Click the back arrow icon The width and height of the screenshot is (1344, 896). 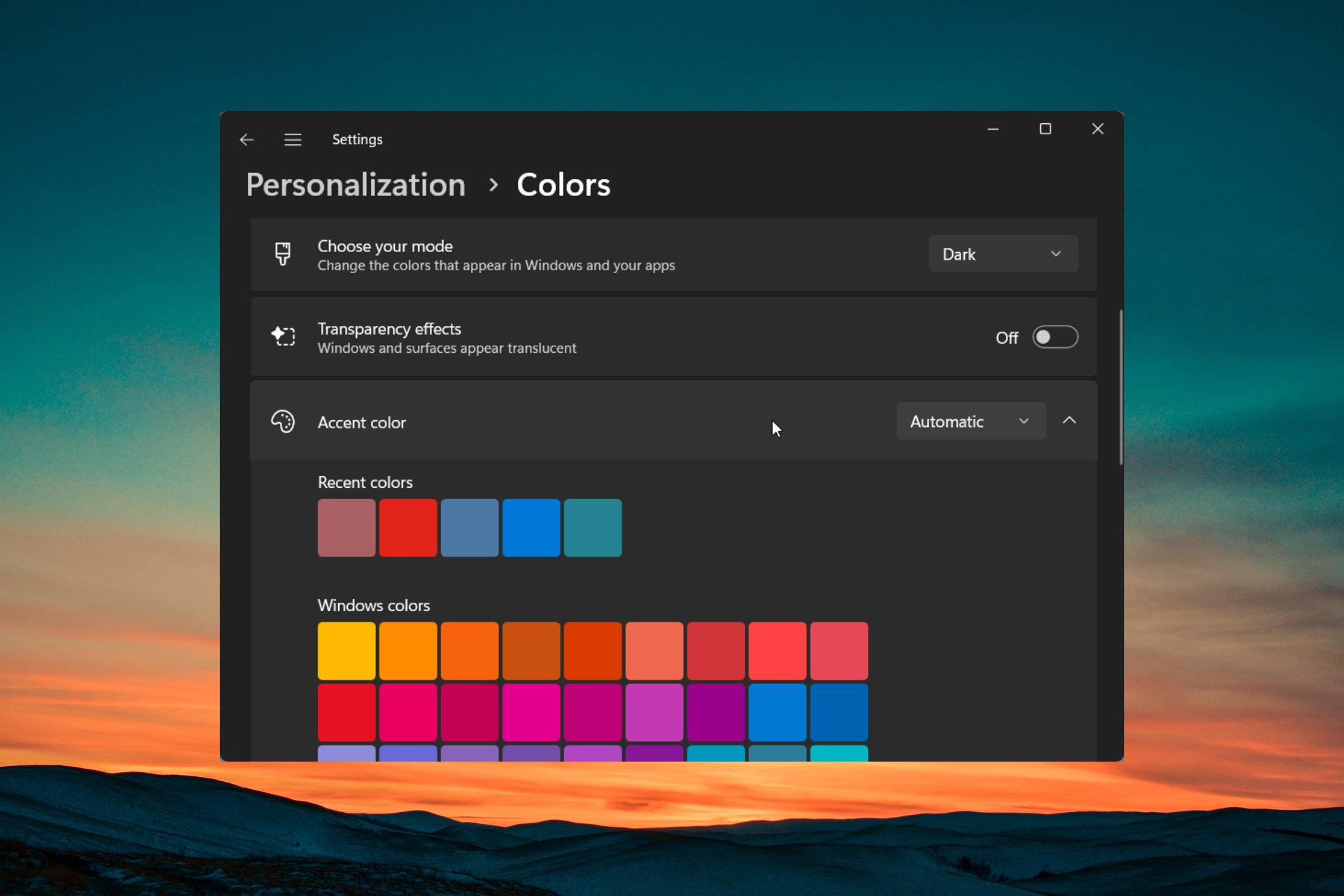pos(246,139)
